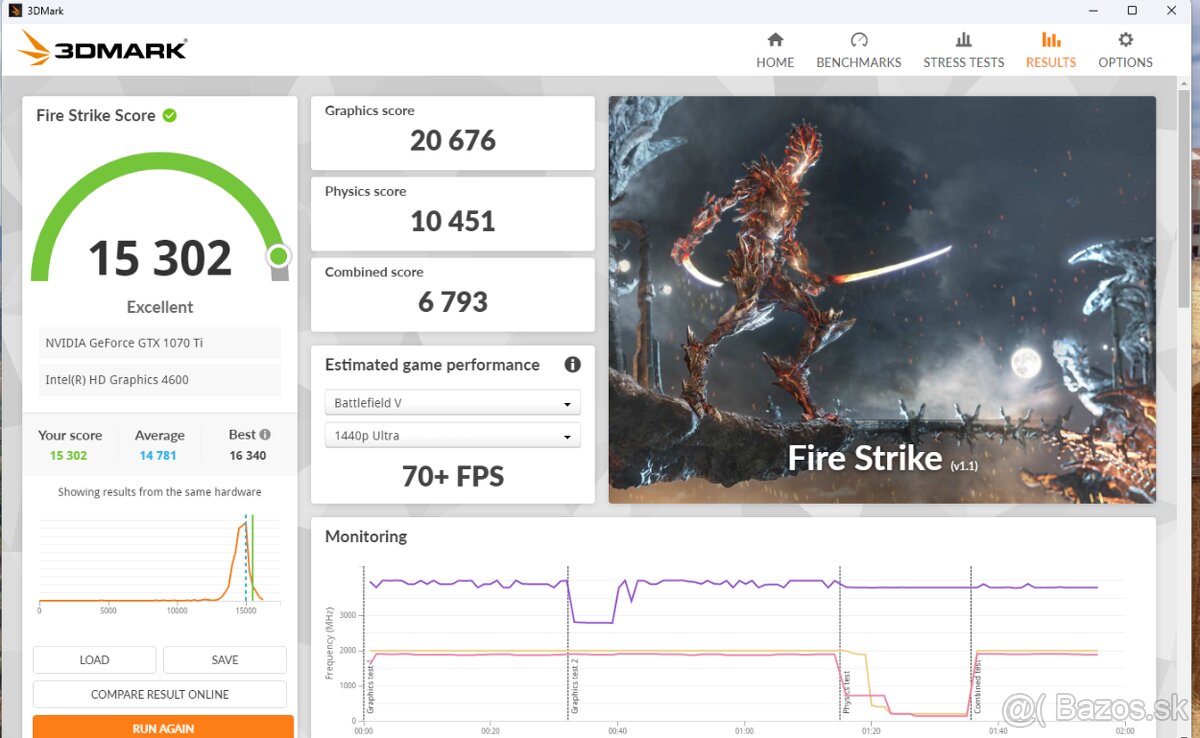Image resolution: width=1200 pixels, height=738 pixels.
Task: Open the 1440p Ultra resolution dropdown
Action: point(452,436)
